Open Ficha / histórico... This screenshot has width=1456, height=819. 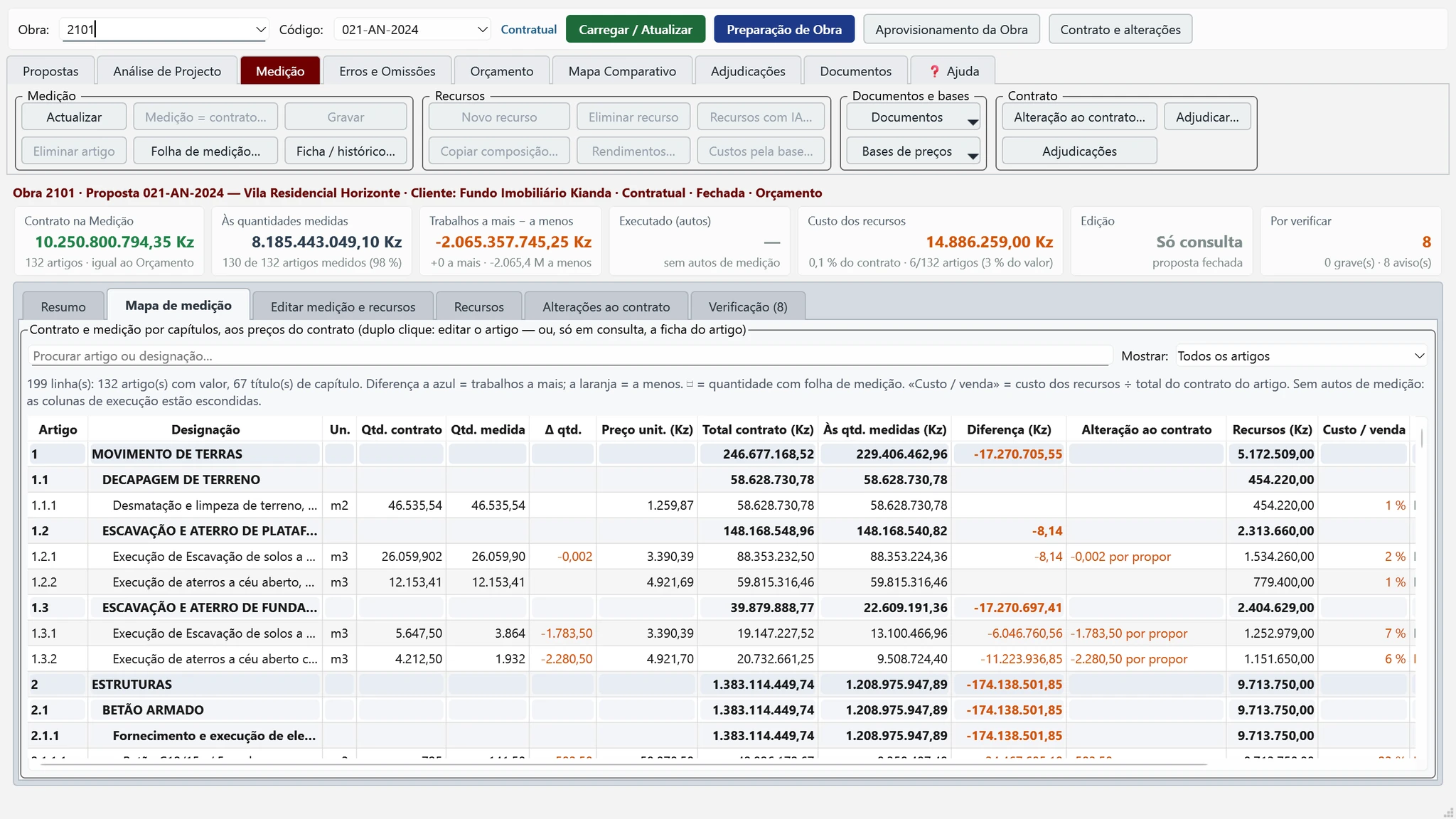pos(346,151)
